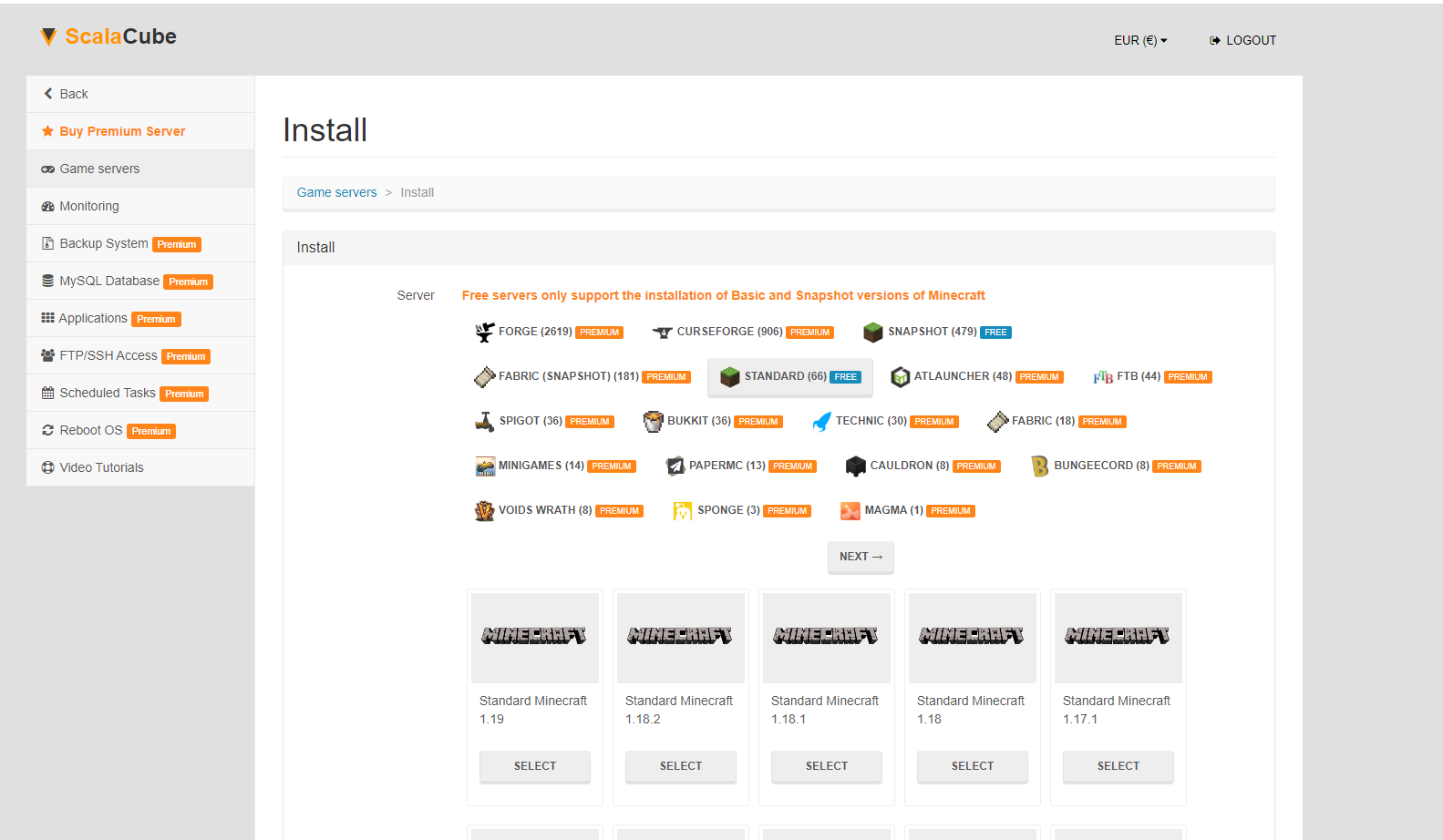The height and width of the screenshot is (840, 1443).
Task: Choose SNAPSHOT (479) server type label
Action: tap(933, 332)
